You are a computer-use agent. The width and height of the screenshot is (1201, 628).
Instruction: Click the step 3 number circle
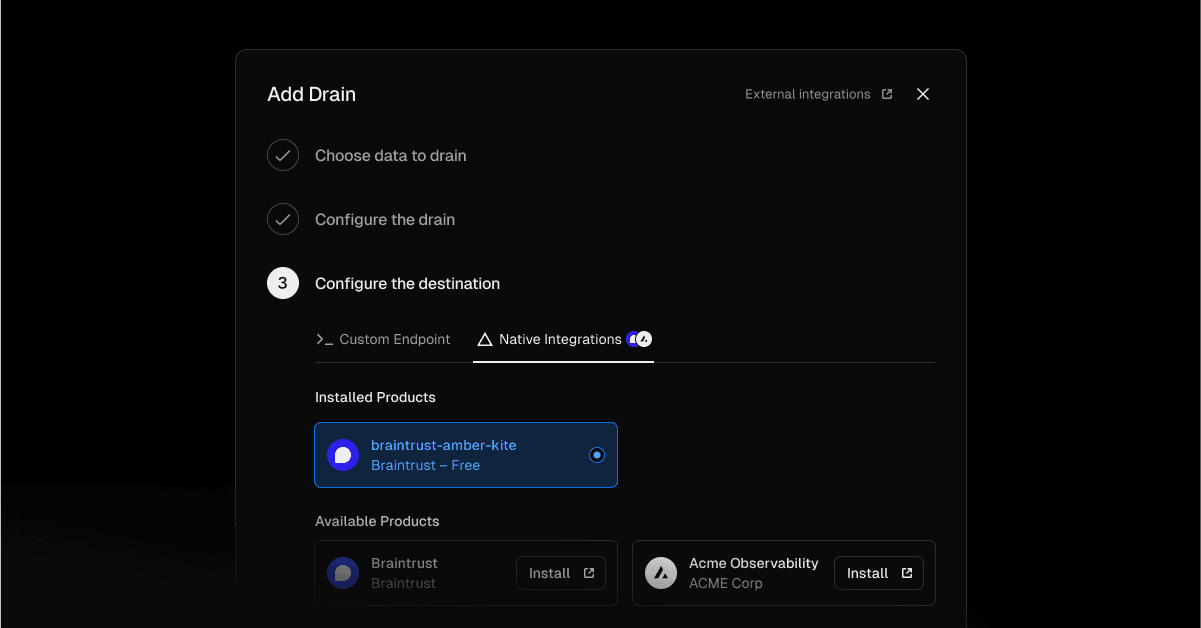pos(283,284)
